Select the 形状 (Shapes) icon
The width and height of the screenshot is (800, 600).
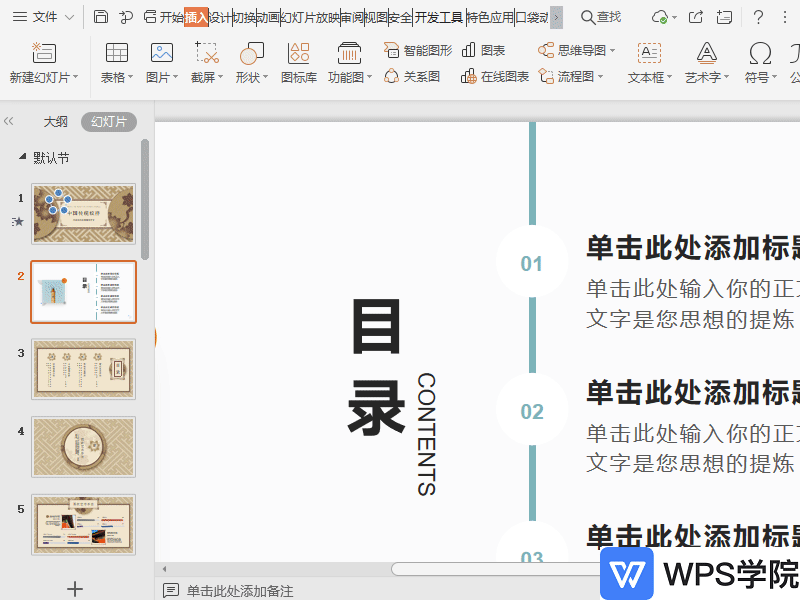point(252,53)
